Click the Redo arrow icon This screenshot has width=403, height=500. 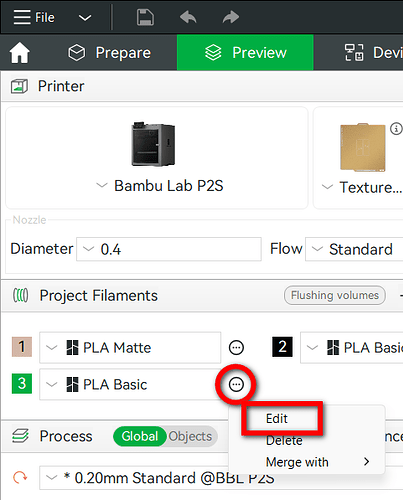click(x=231, y=17)
